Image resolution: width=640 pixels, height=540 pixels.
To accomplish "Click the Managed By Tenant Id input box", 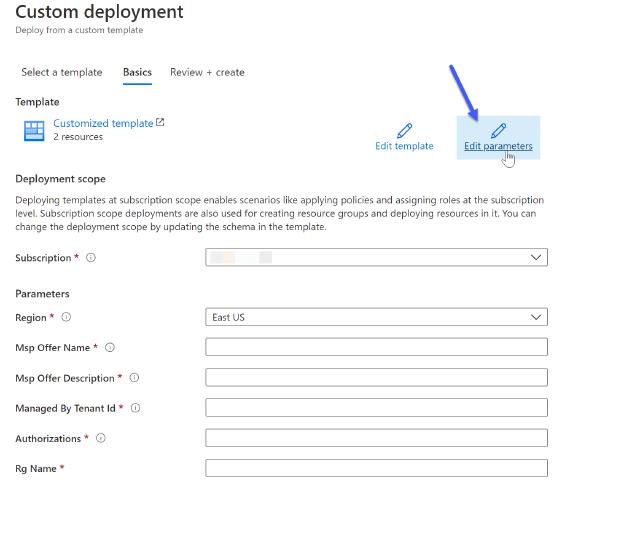I will click(376, 407).
